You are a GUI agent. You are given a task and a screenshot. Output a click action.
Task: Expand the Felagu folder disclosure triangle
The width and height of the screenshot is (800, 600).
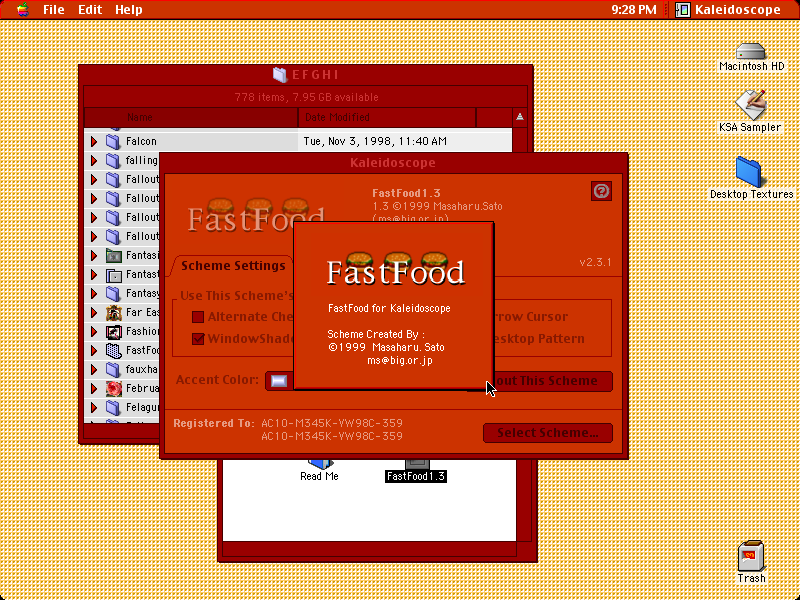tap(94, 408)
